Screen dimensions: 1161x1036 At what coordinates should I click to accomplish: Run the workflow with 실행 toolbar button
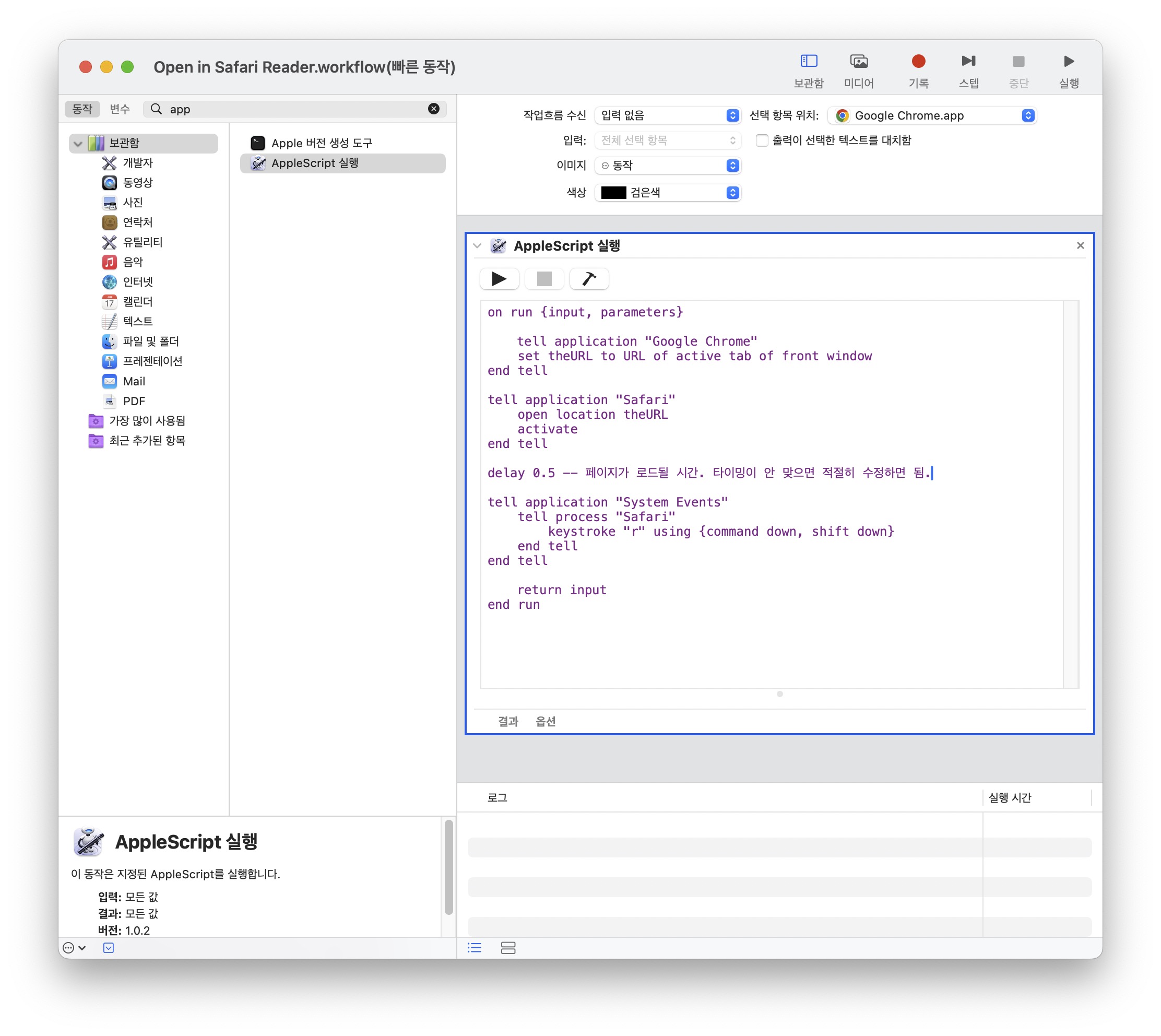pos(1068,62)
